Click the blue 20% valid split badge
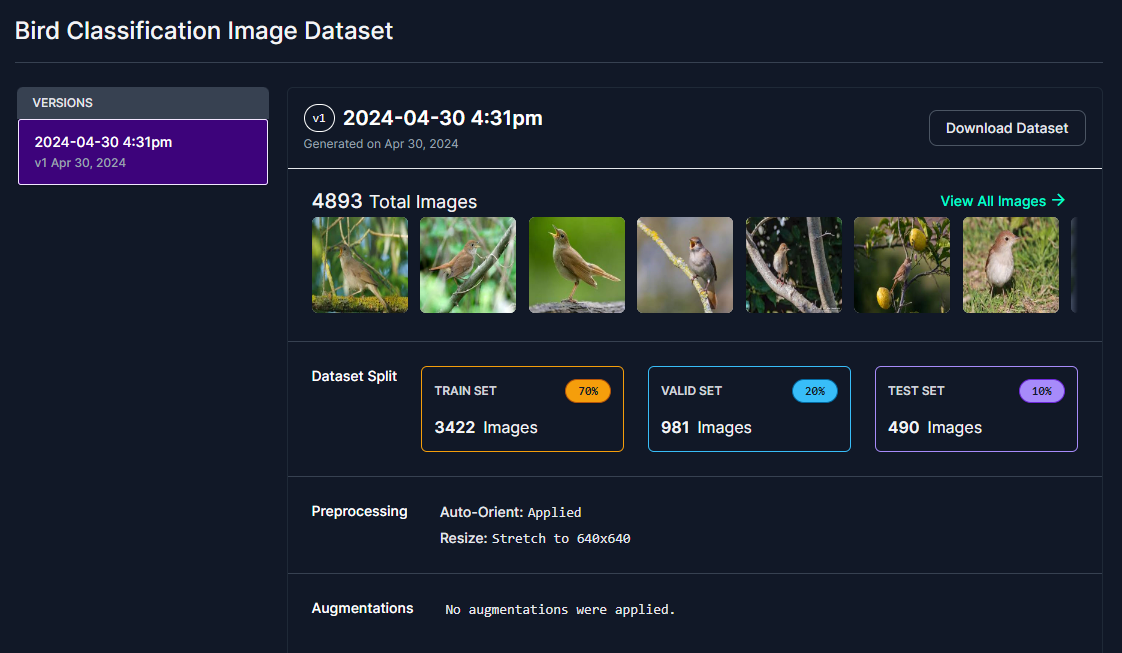 pyautogui.click(x=814, y=391)
